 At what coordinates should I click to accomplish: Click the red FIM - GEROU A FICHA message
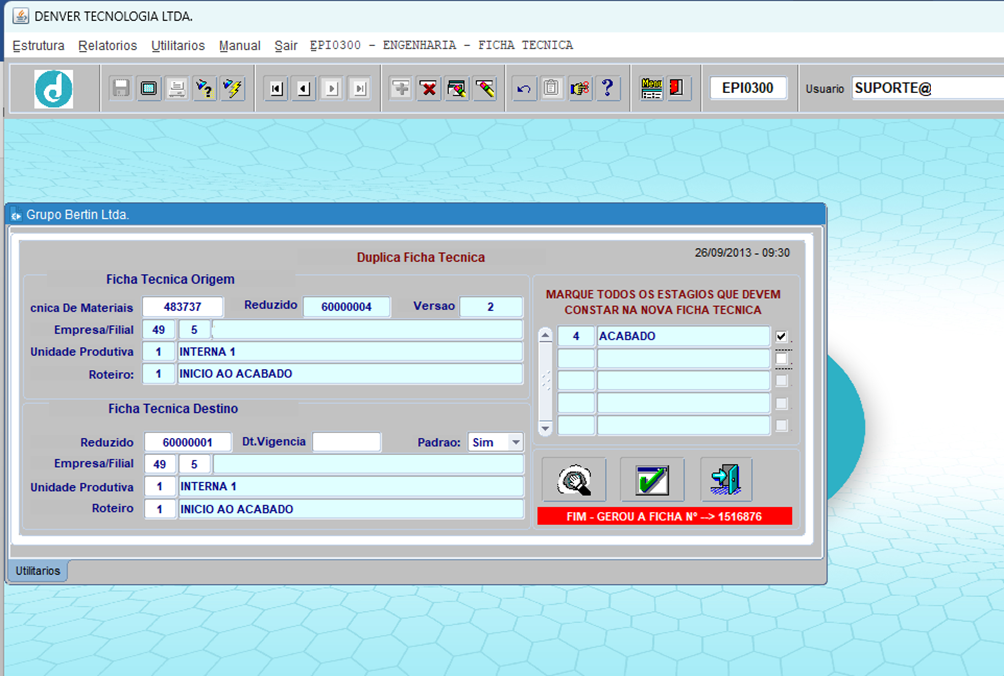[x=665, y=517]
